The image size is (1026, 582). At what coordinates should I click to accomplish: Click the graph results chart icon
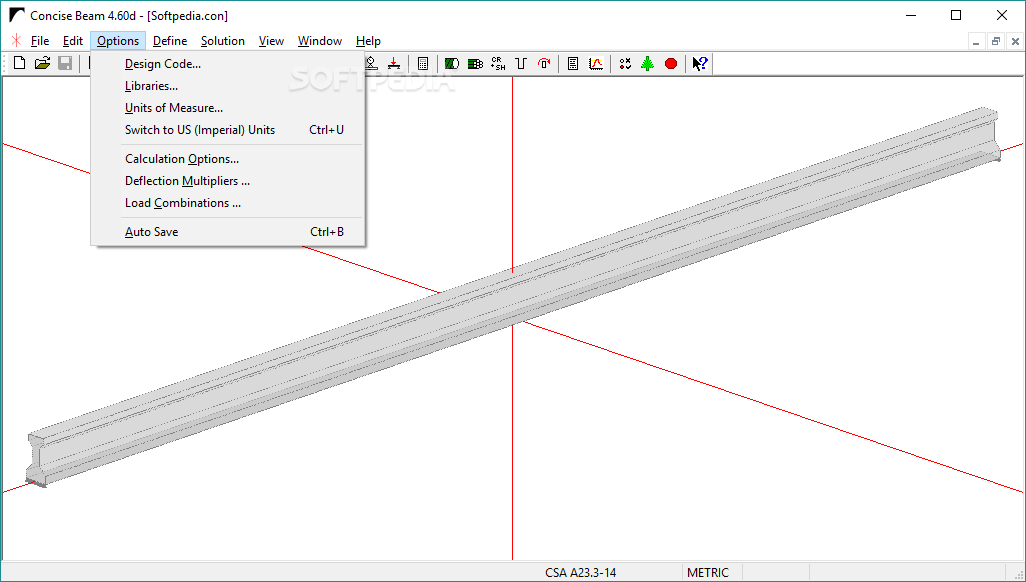tap(595, 64)
